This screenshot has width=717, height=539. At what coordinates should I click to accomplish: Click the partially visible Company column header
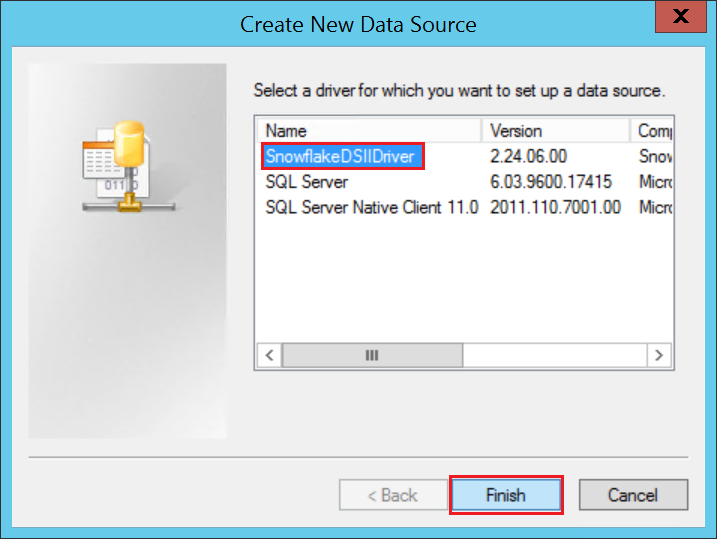coord(650,131)
